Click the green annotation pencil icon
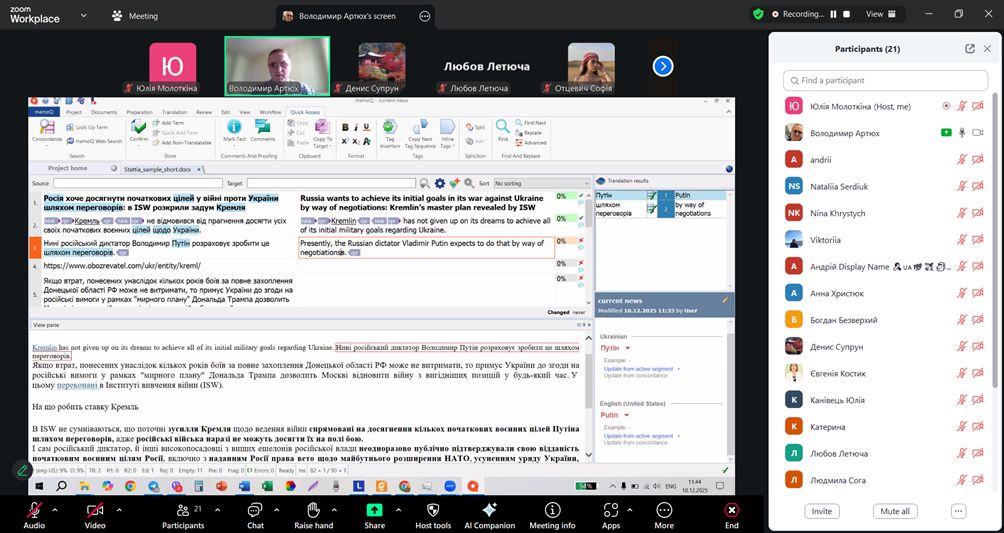 pos(21,469)
